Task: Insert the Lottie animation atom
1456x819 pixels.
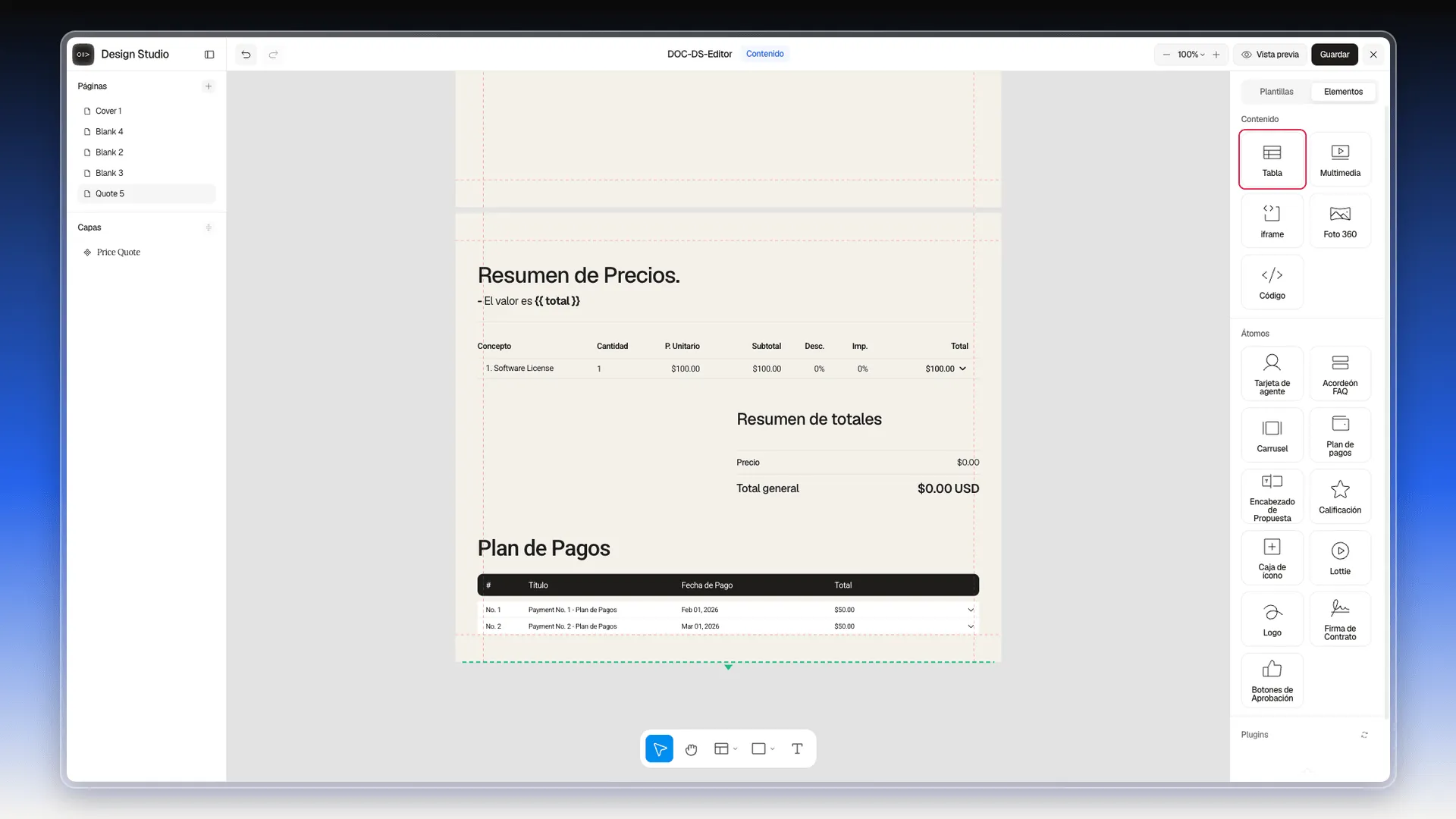Action: pos(1340,558)
